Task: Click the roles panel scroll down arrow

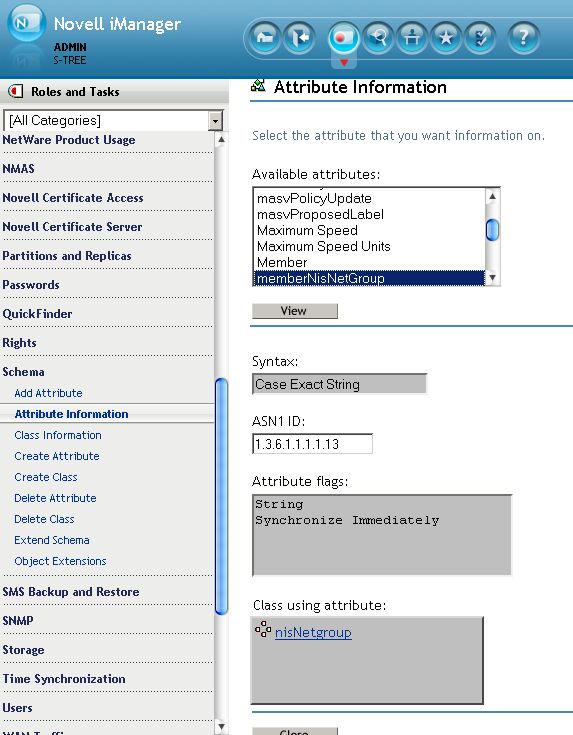Action: pyautogui.click(x=221, y=727)
